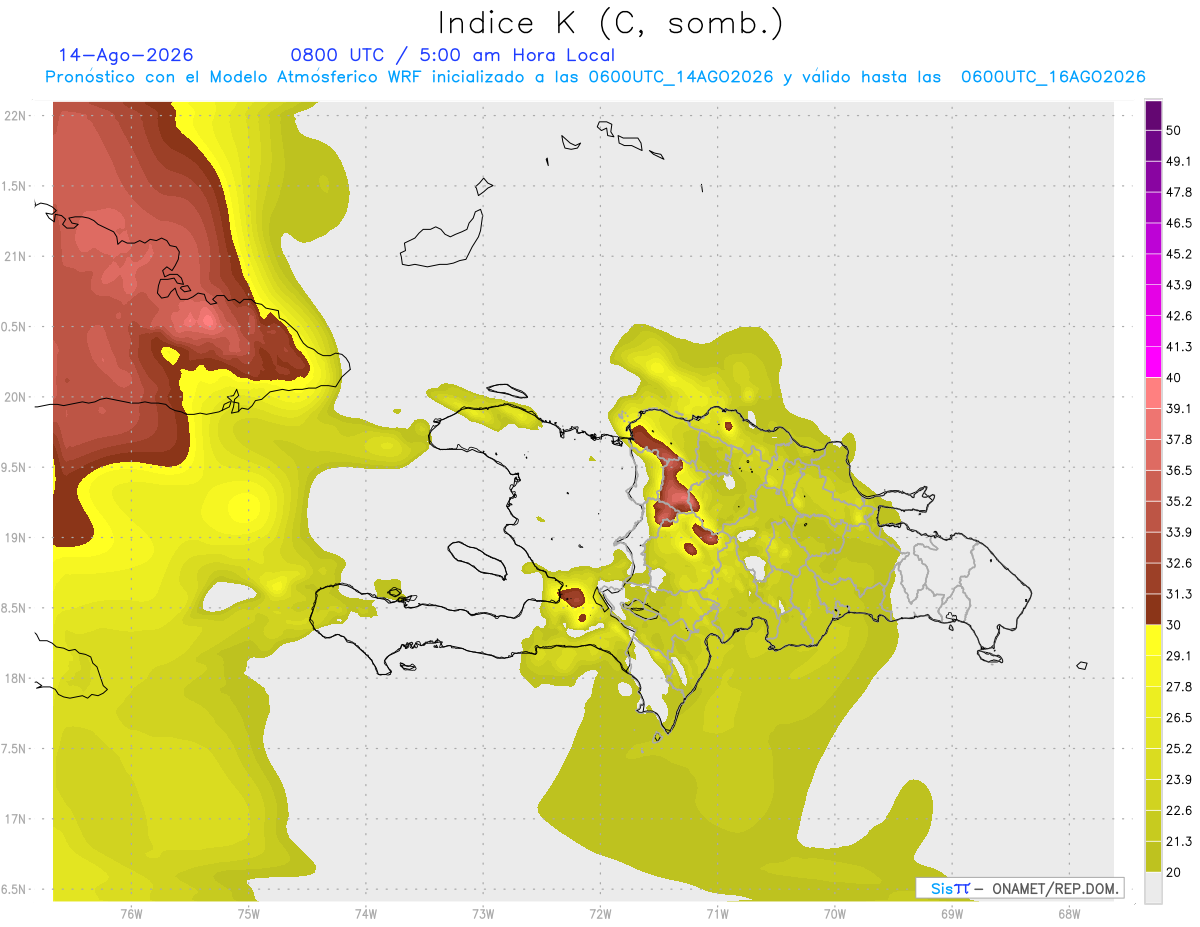Select the dark brown swatch between 30 and 31.3
The height and width of the screenshot is (927, 1200).
tap(1154, 609)
